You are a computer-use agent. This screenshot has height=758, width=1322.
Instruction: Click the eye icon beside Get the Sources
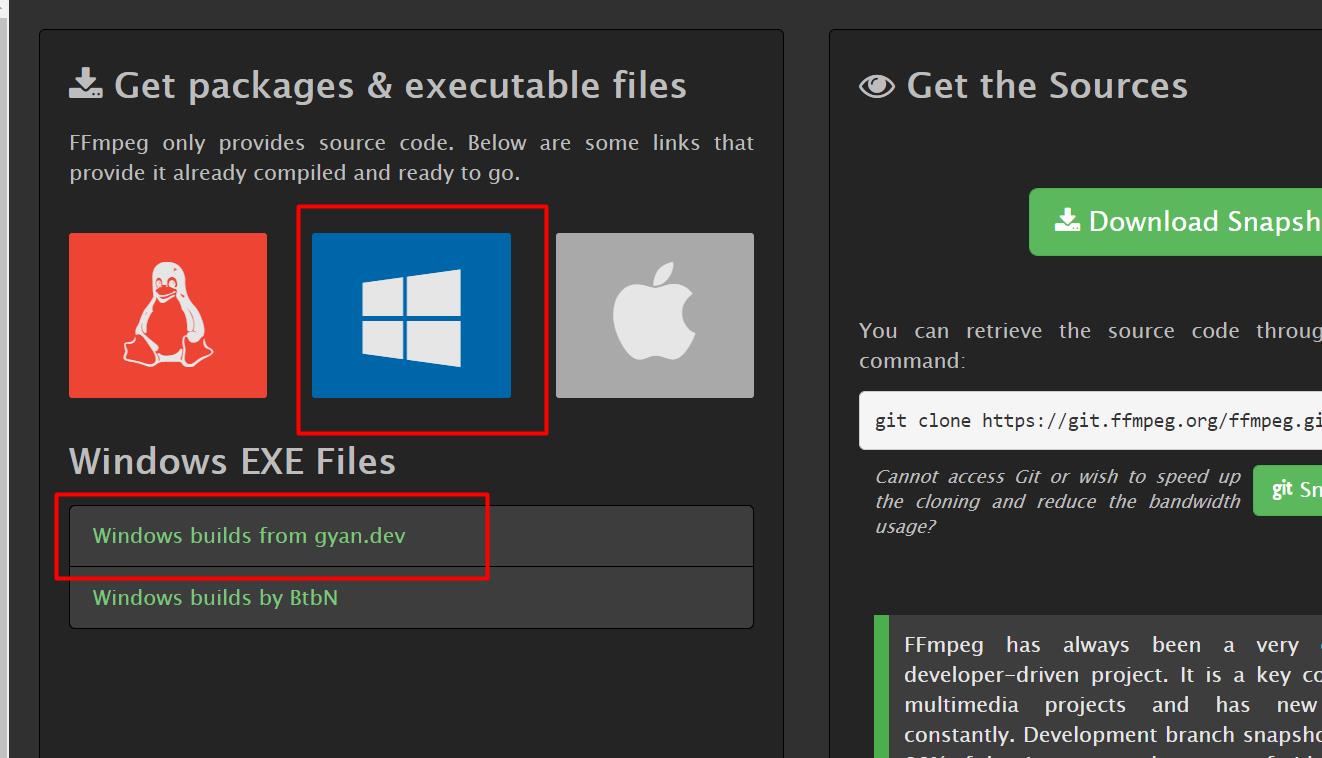pyautogui.click(x=877, y=86)
